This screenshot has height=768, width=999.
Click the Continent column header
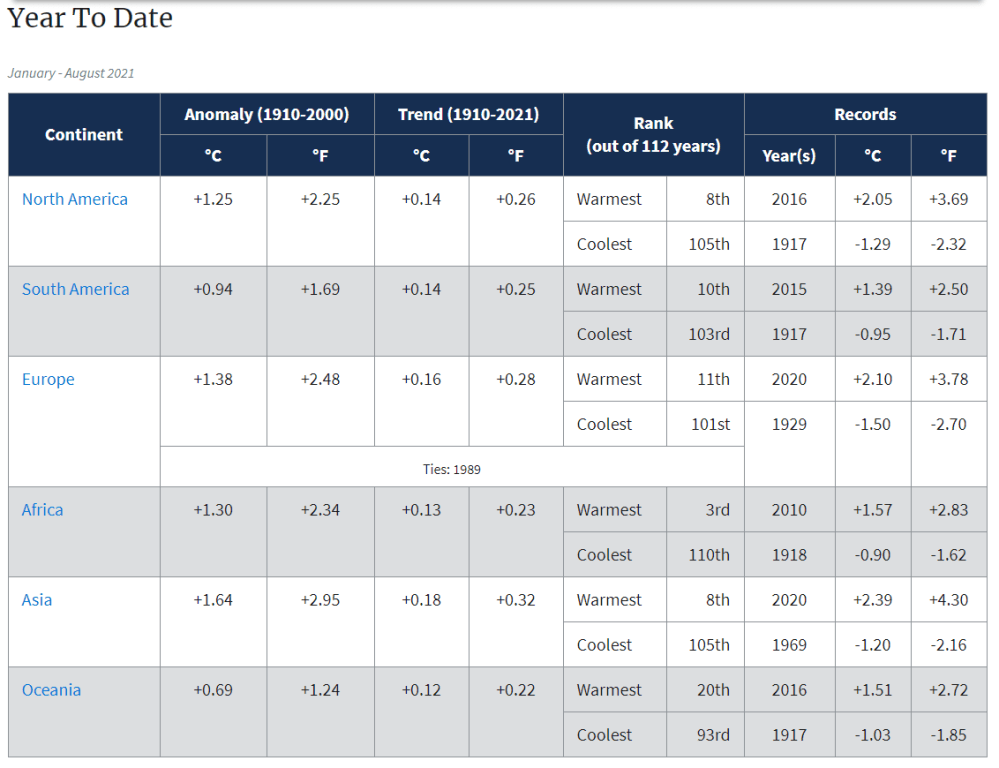[x=84, y=135]
